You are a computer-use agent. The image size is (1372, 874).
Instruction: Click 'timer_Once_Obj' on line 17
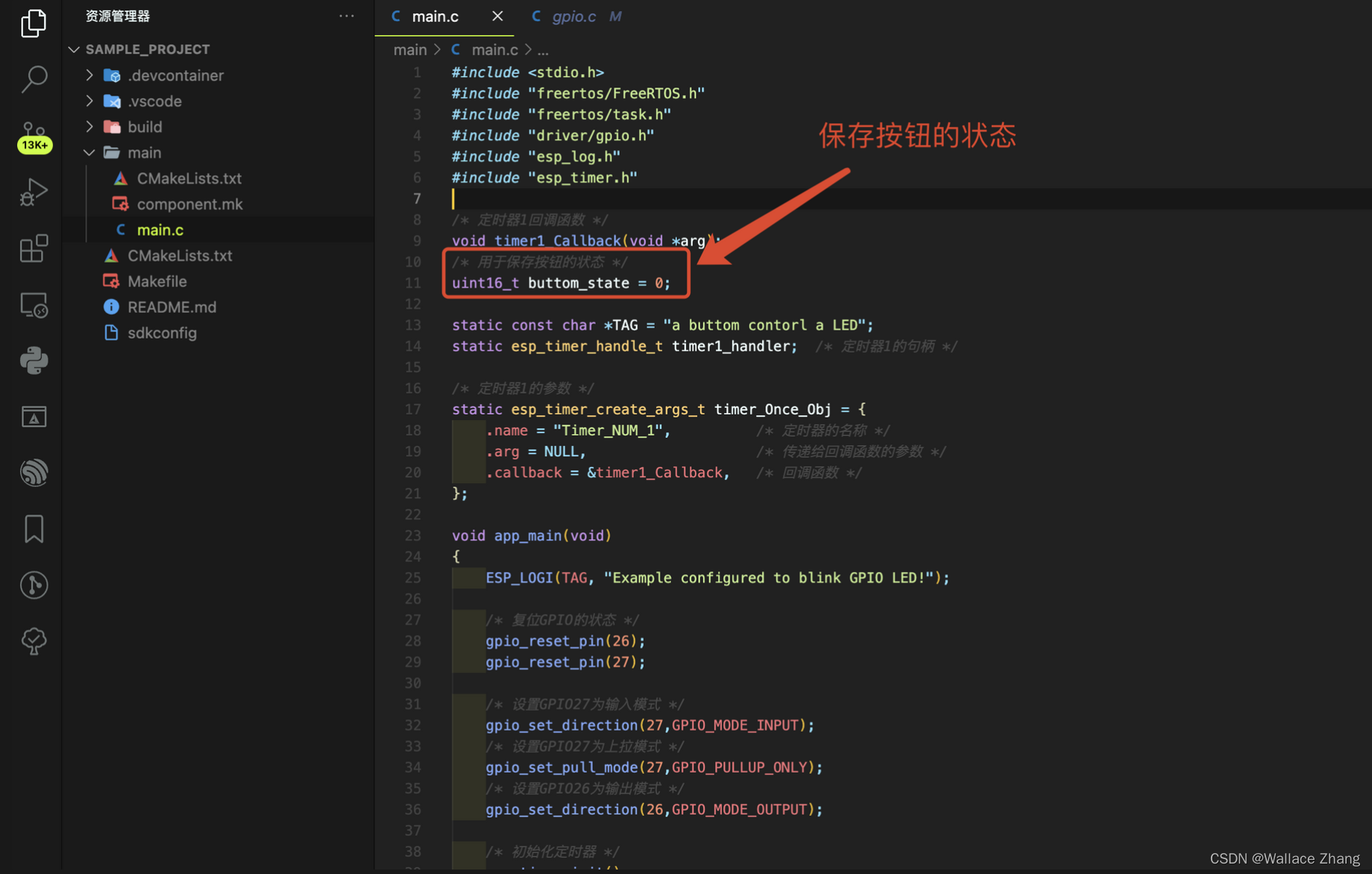pos(772,409)
